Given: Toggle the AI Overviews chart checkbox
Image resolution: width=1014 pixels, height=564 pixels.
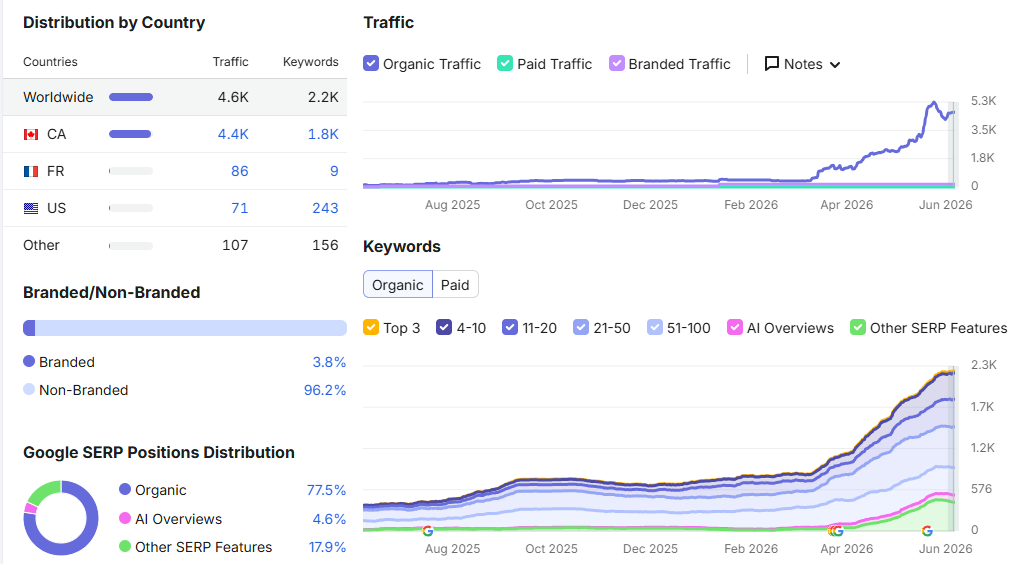Looking at the screenshot, I should tap(735, 327).
